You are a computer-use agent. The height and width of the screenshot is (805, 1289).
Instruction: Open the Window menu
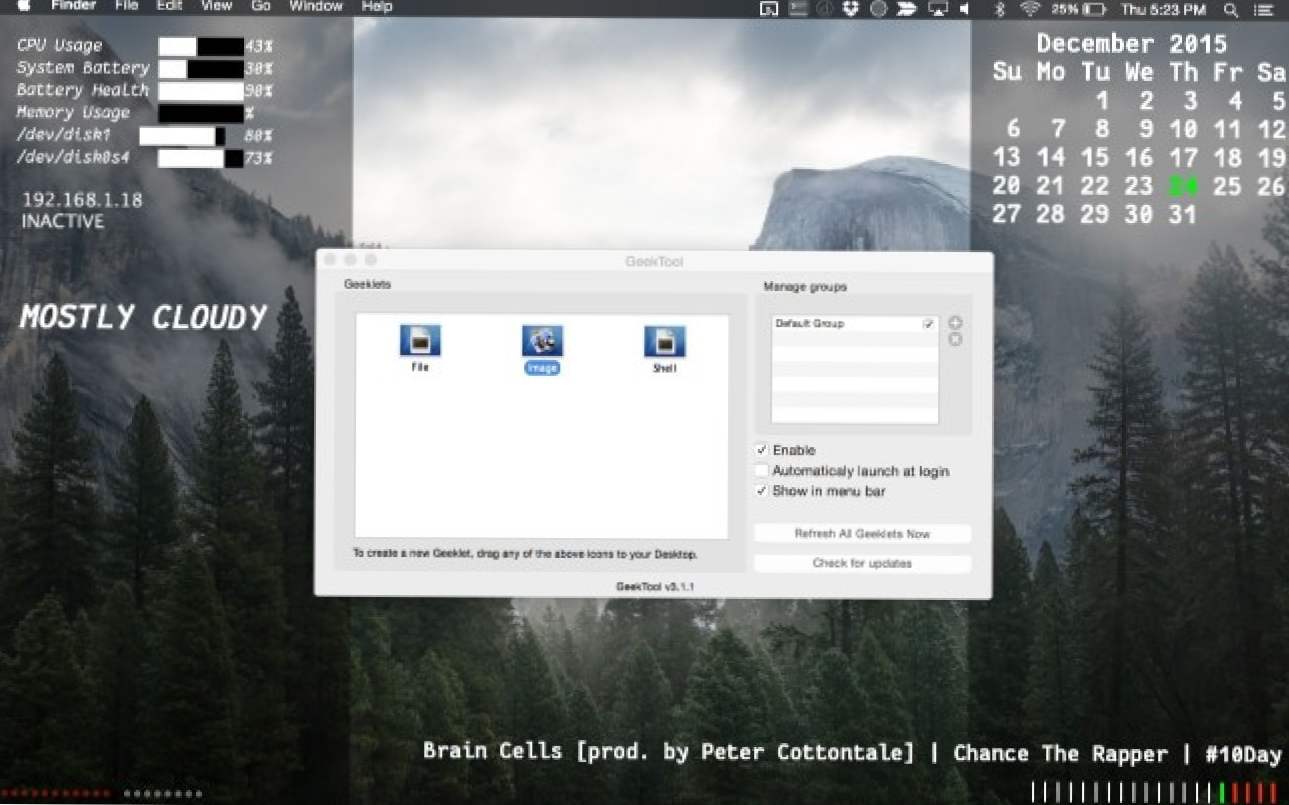316,6
